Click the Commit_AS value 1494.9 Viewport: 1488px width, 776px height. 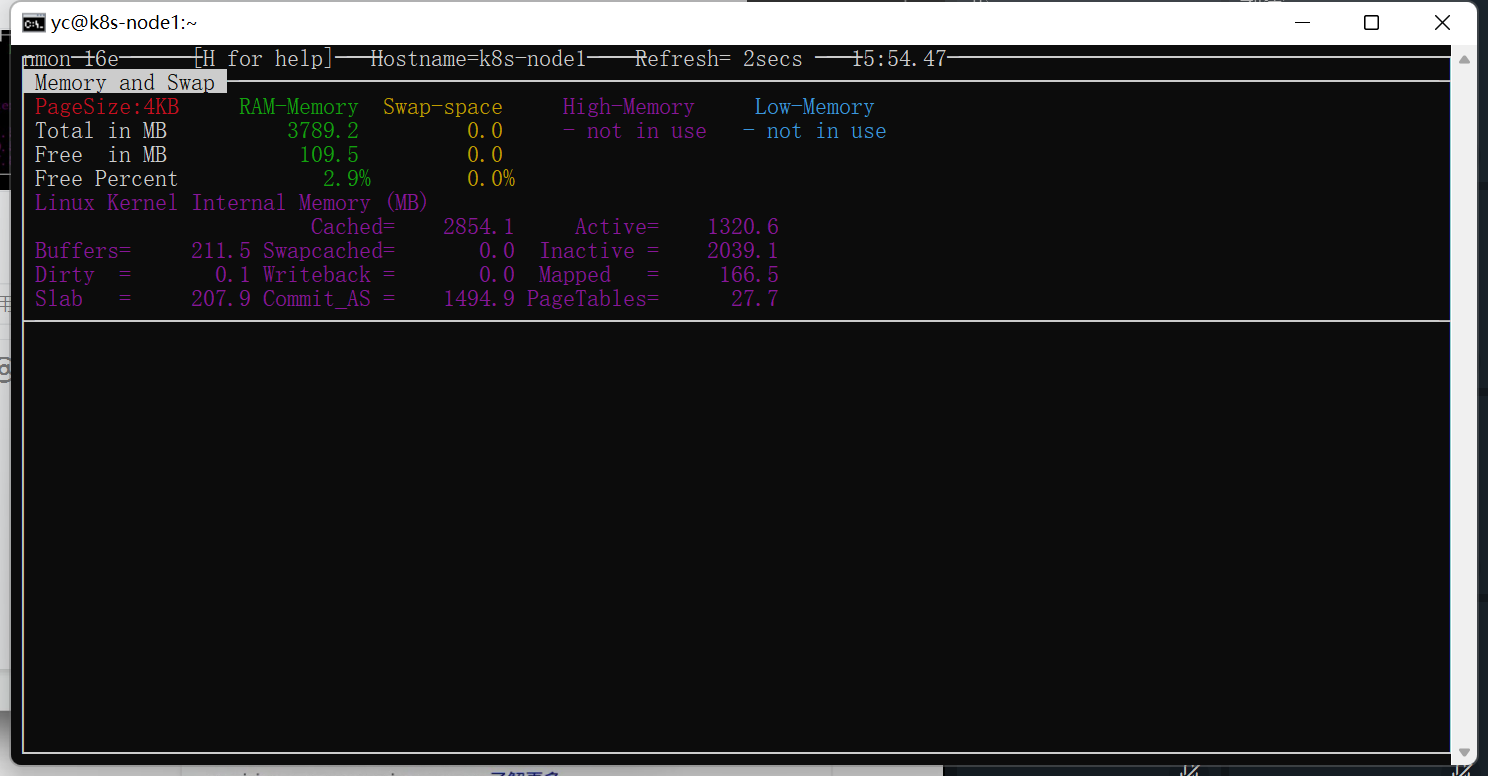(x=479, y=299)
